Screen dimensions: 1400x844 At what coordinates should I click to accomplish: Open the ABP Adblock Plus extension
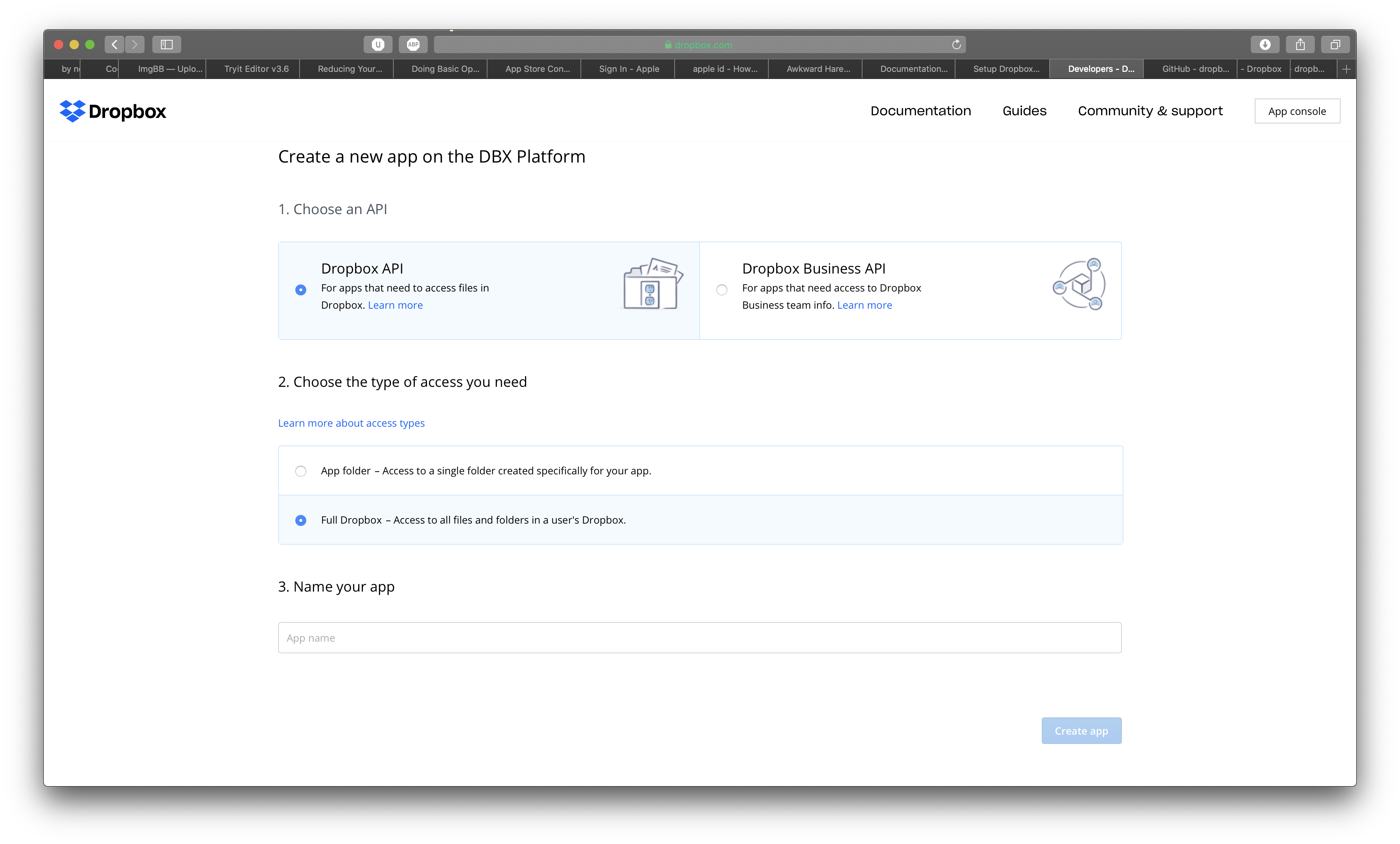413,44
